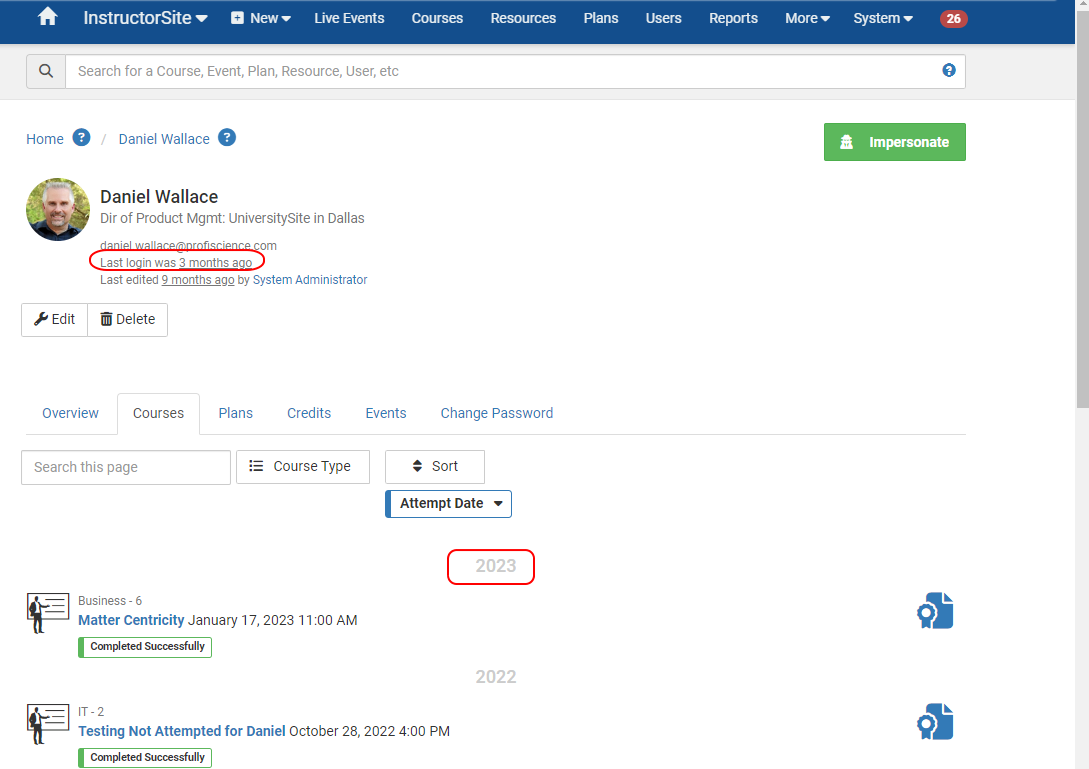Click Completed Successfully badge under Matter Centricity

coord(145,647)
